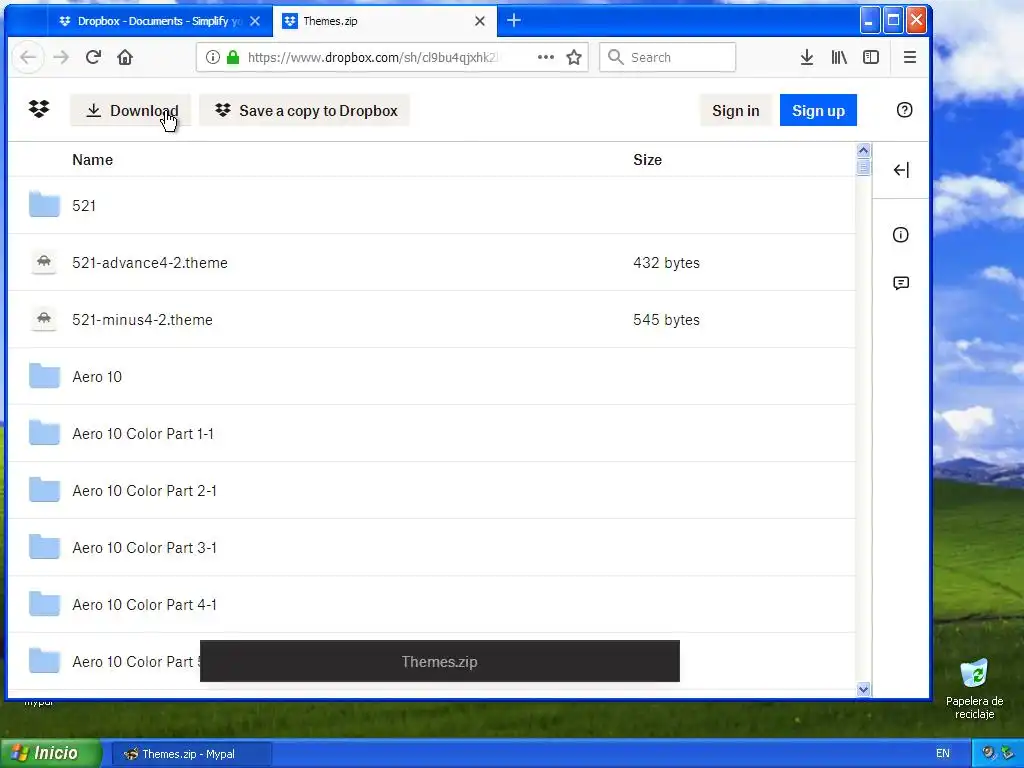
Task: Open the page actions three-dot menu
Action: click(x=545, y=57)
